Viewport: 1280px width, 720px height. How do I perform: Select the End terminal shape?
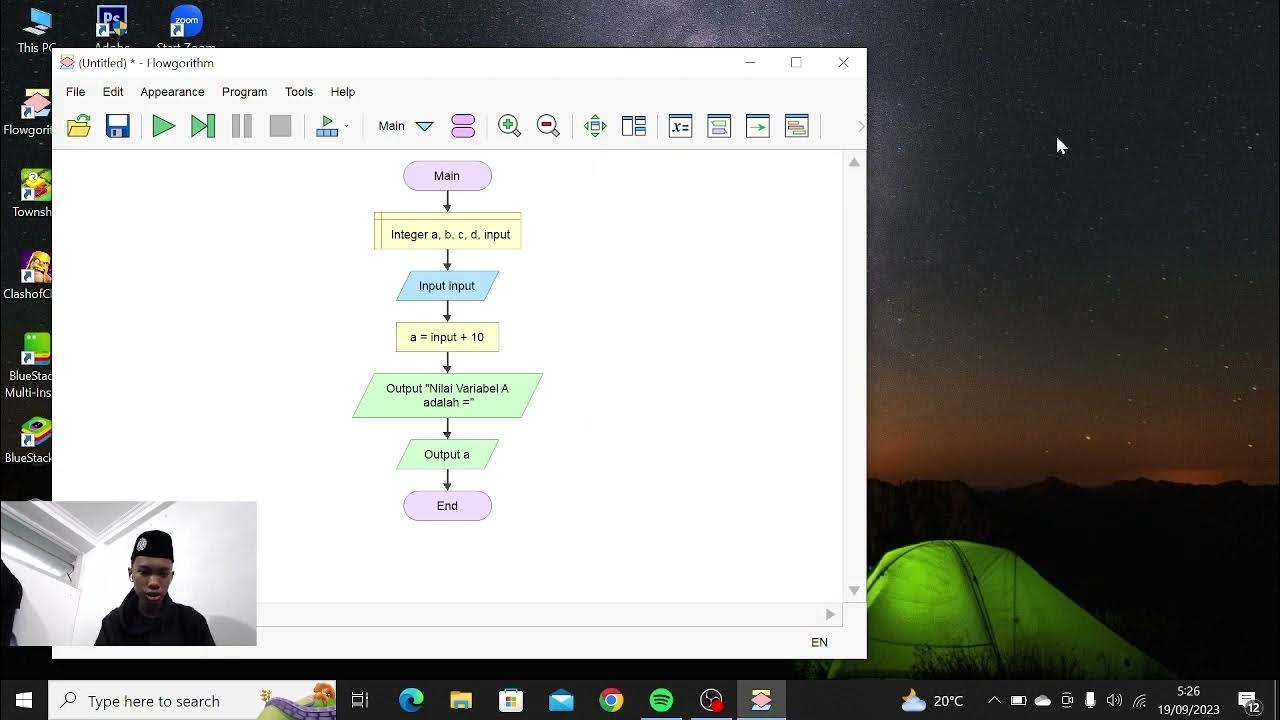(447, 506)
